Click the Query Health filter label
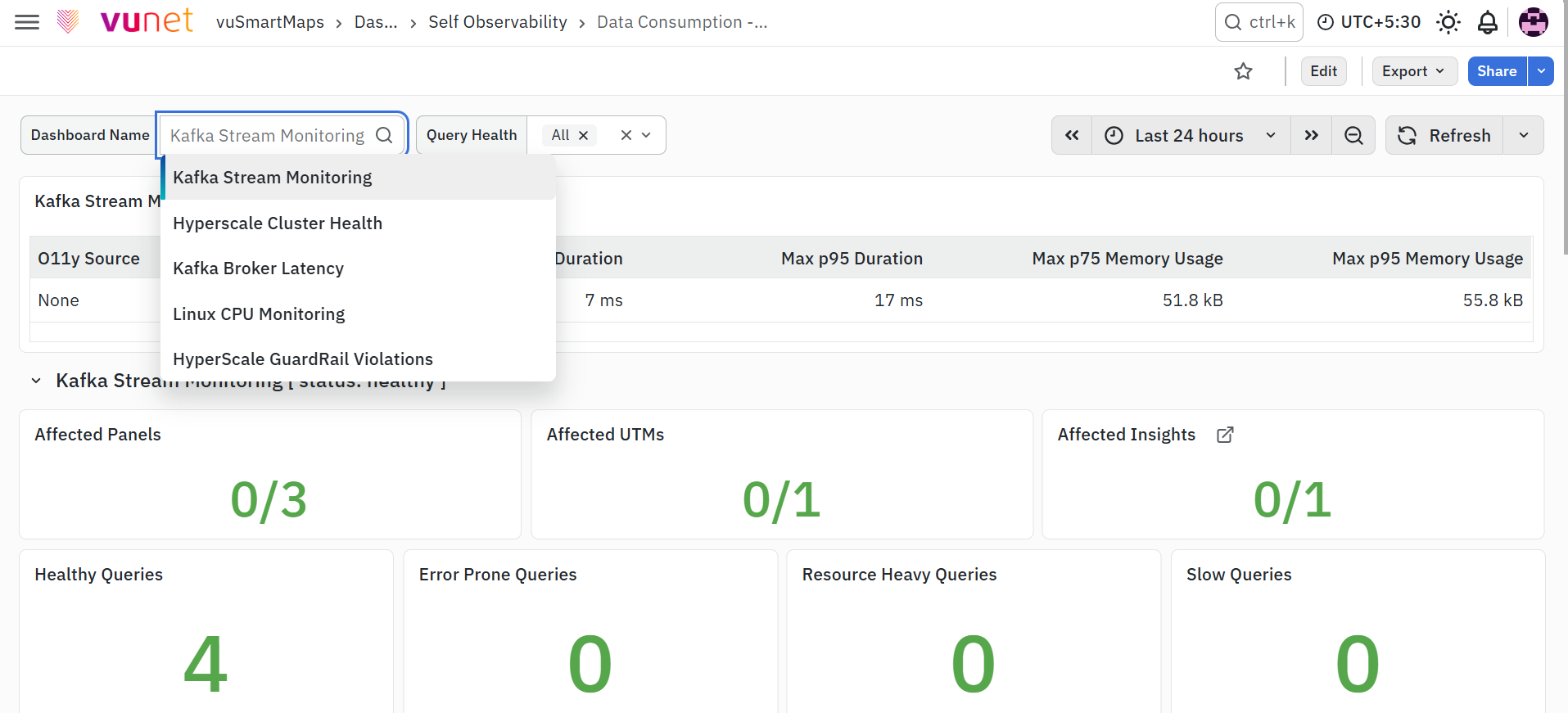 pos(472,135)
